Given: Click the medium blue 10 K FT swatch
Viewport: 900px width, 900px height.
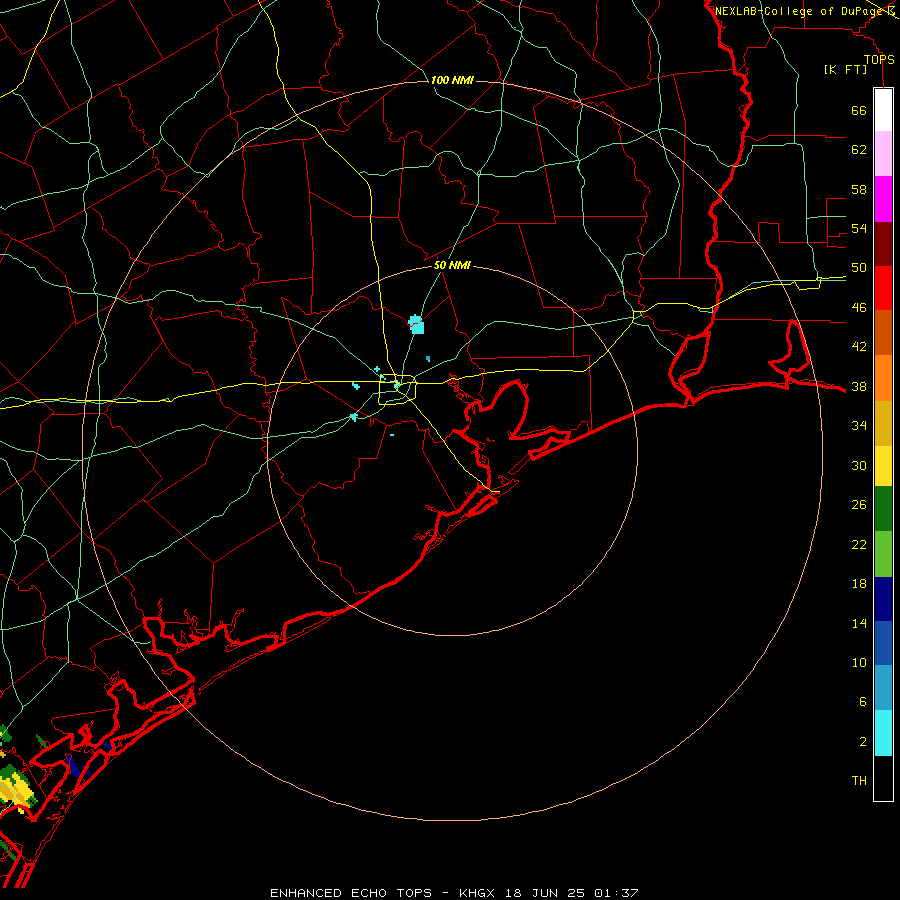Looking at the screenshot, I should (x=883, y=643).
